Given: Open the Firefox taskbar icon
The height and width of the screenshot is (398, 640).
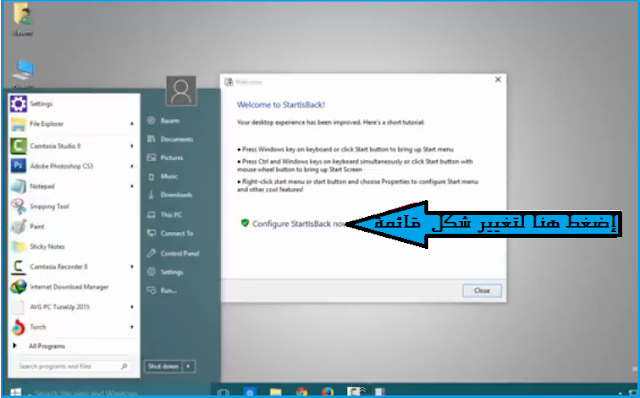Looking at the screenshot, I should (x=327, y=393).
